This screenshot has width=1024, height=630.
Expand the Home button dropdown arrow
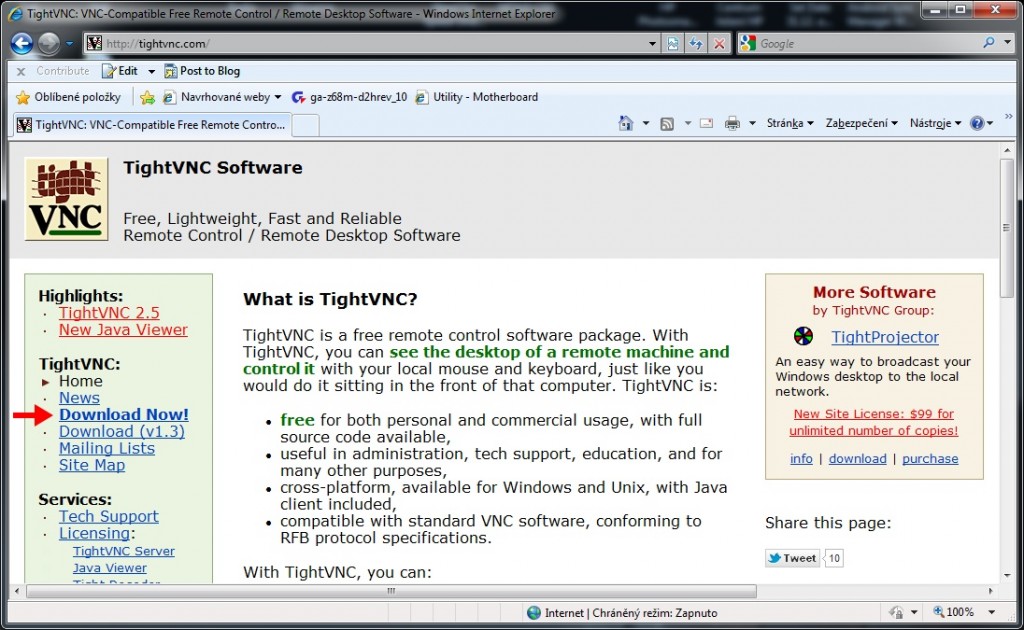646,123
